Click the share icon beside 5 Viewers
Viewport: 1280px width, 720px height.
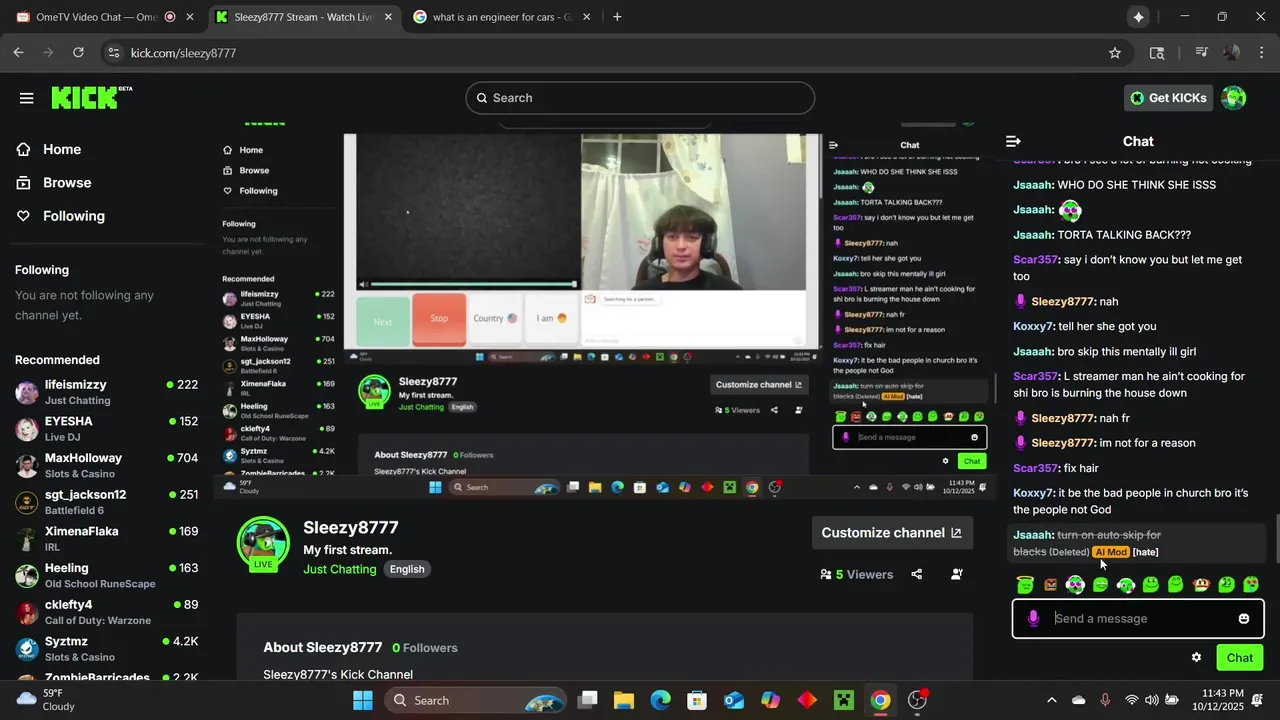click(x=917, y=574)
